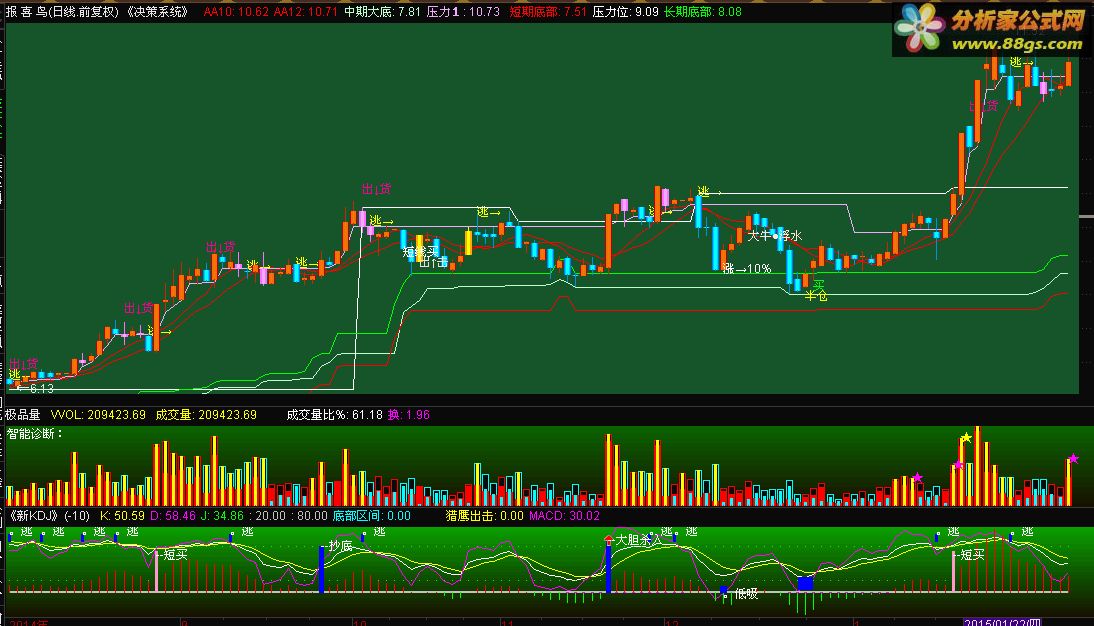Click the green 买 signal above 半仓

[818, 285]
